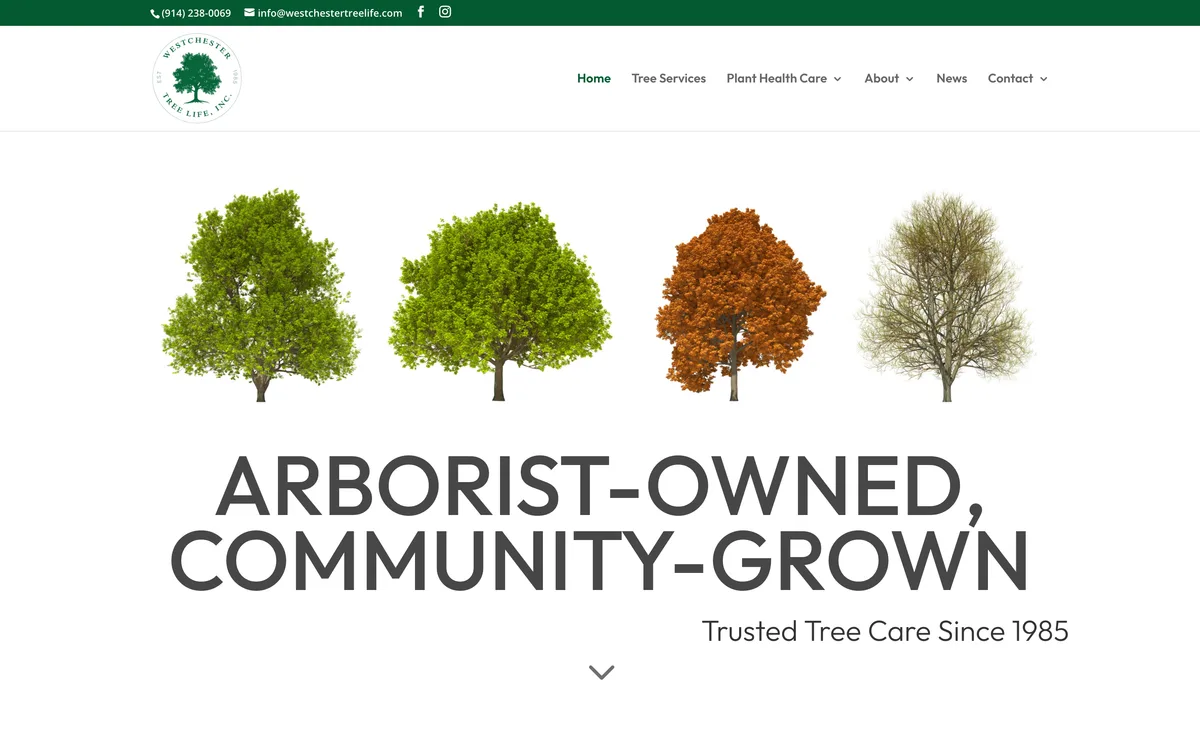This screenshot has width=1200, height=750.
Task: Click 'Trusted Tree Care Since 1985' text
Action: click(885, 631)
